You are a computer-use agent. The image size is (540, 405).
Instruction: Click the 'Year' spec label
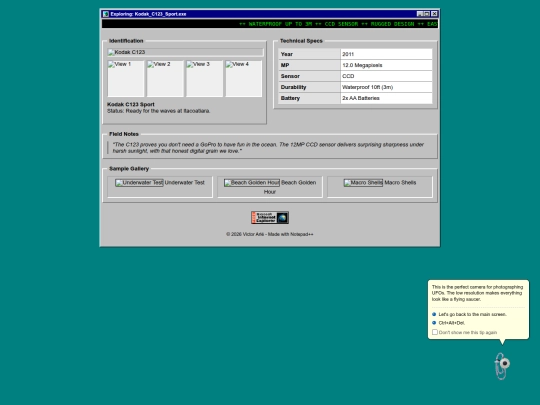tap(287, 54)
